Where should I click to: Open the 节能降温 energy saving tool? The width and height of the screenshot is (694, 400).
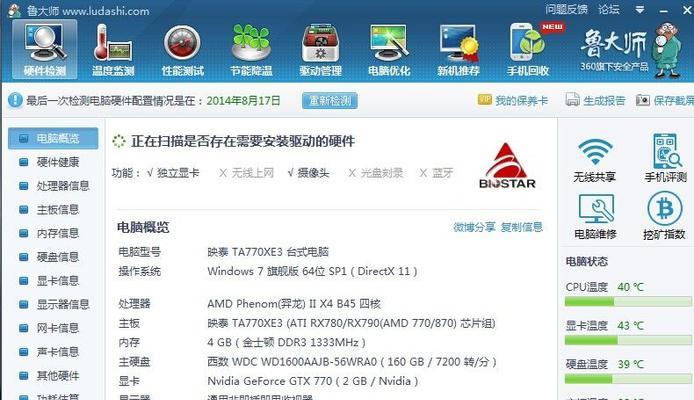[251, 50]
